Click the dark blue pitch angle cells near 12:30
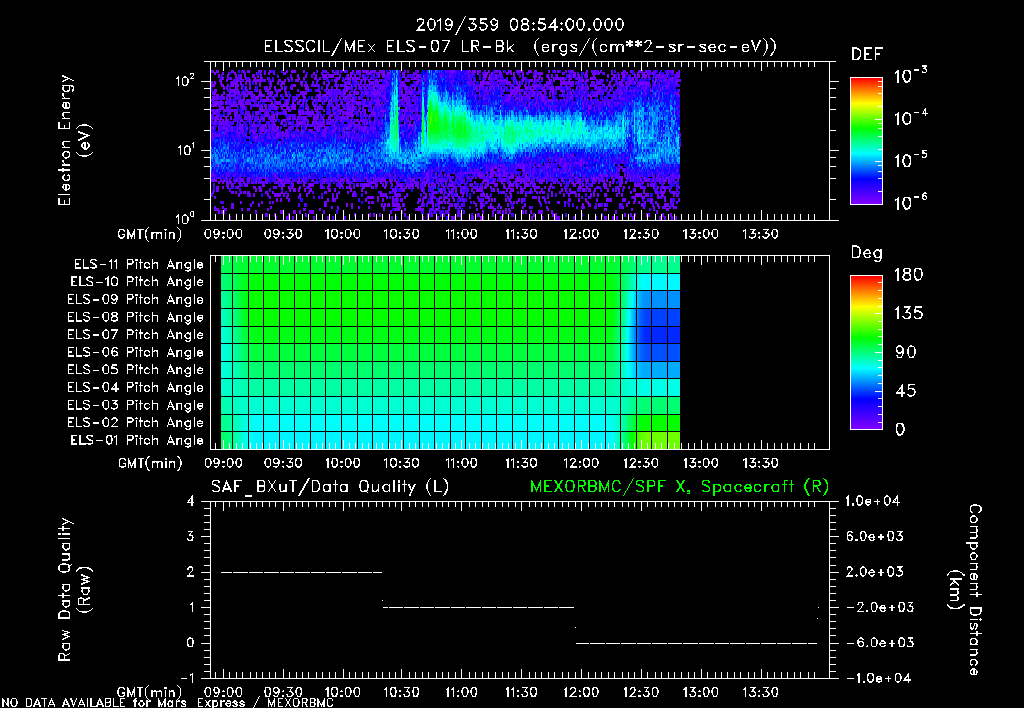This screenshot has height=708, width=1024. [658, 334]
